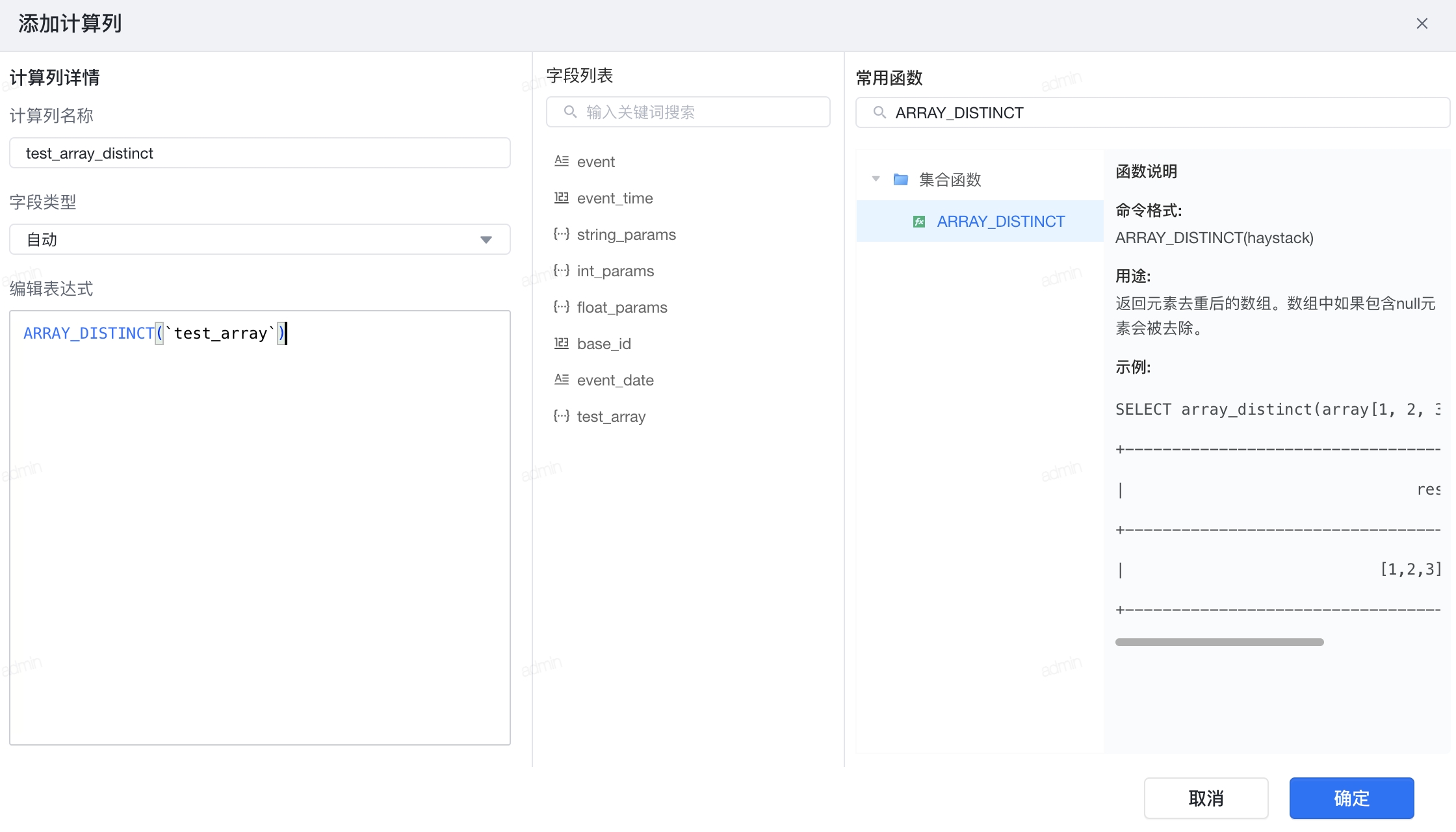Open the 字段类型 dropdown showing 自动

pos(260,239)
